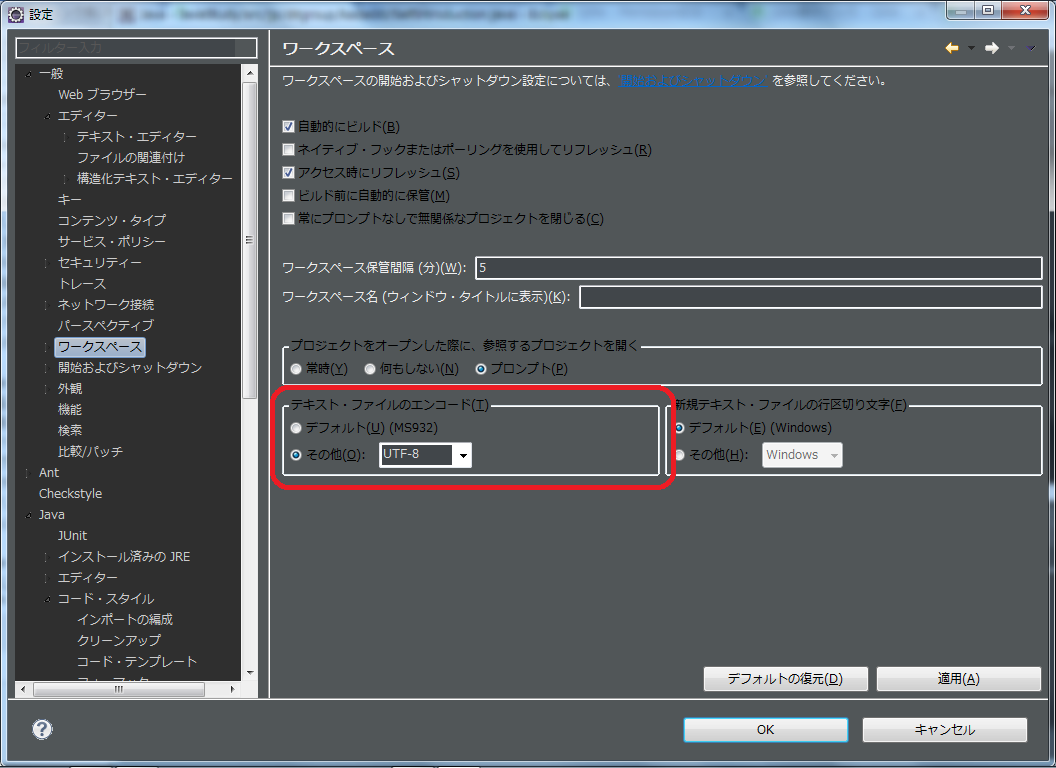Select その他 encoding radio button
Image resolution: width=1056 pixels, height=768 pixels.
click(x=296, y=455)
